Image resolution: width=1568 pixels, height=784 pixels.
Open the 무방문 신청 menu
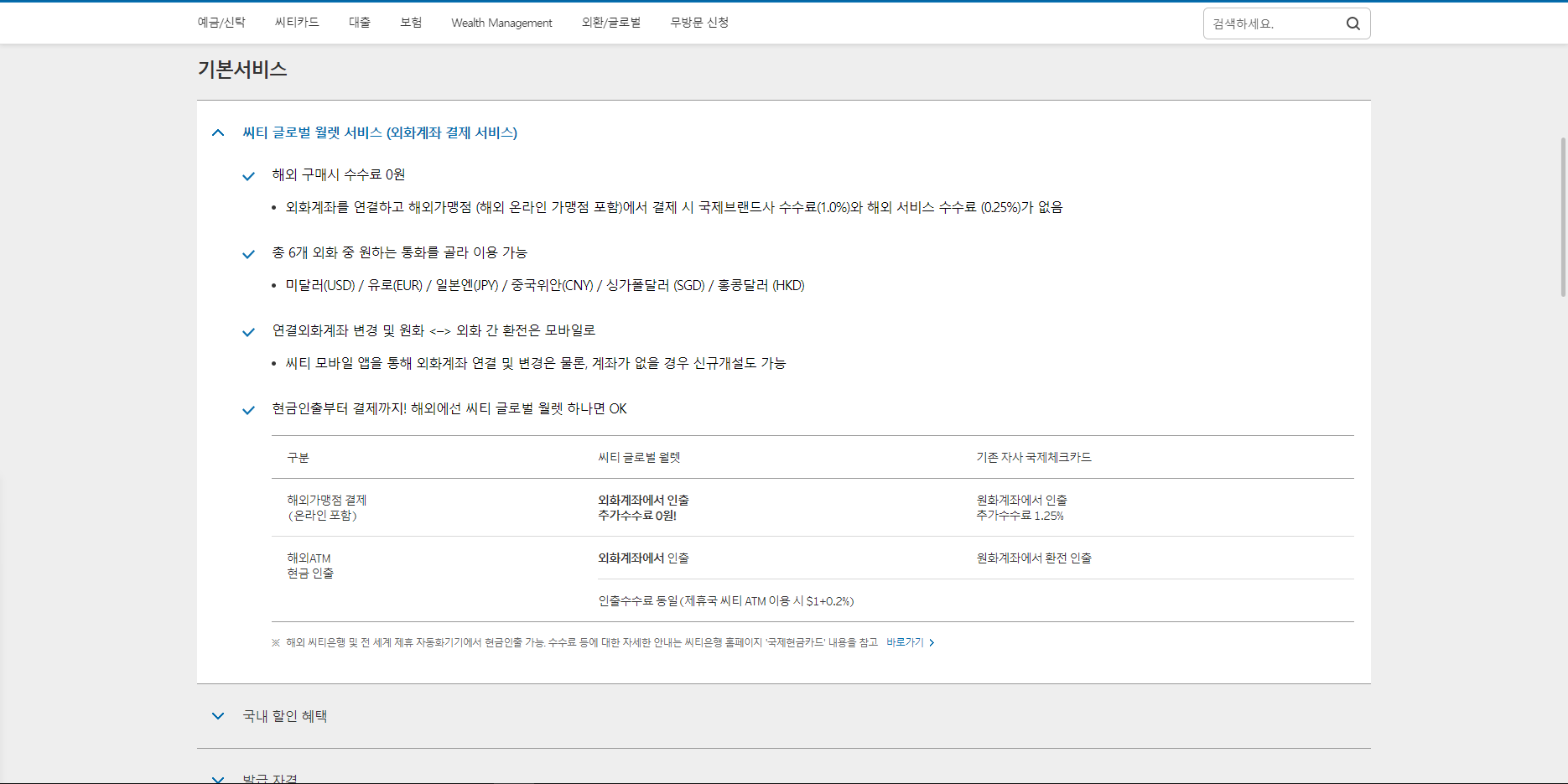[x=699, y=23]
